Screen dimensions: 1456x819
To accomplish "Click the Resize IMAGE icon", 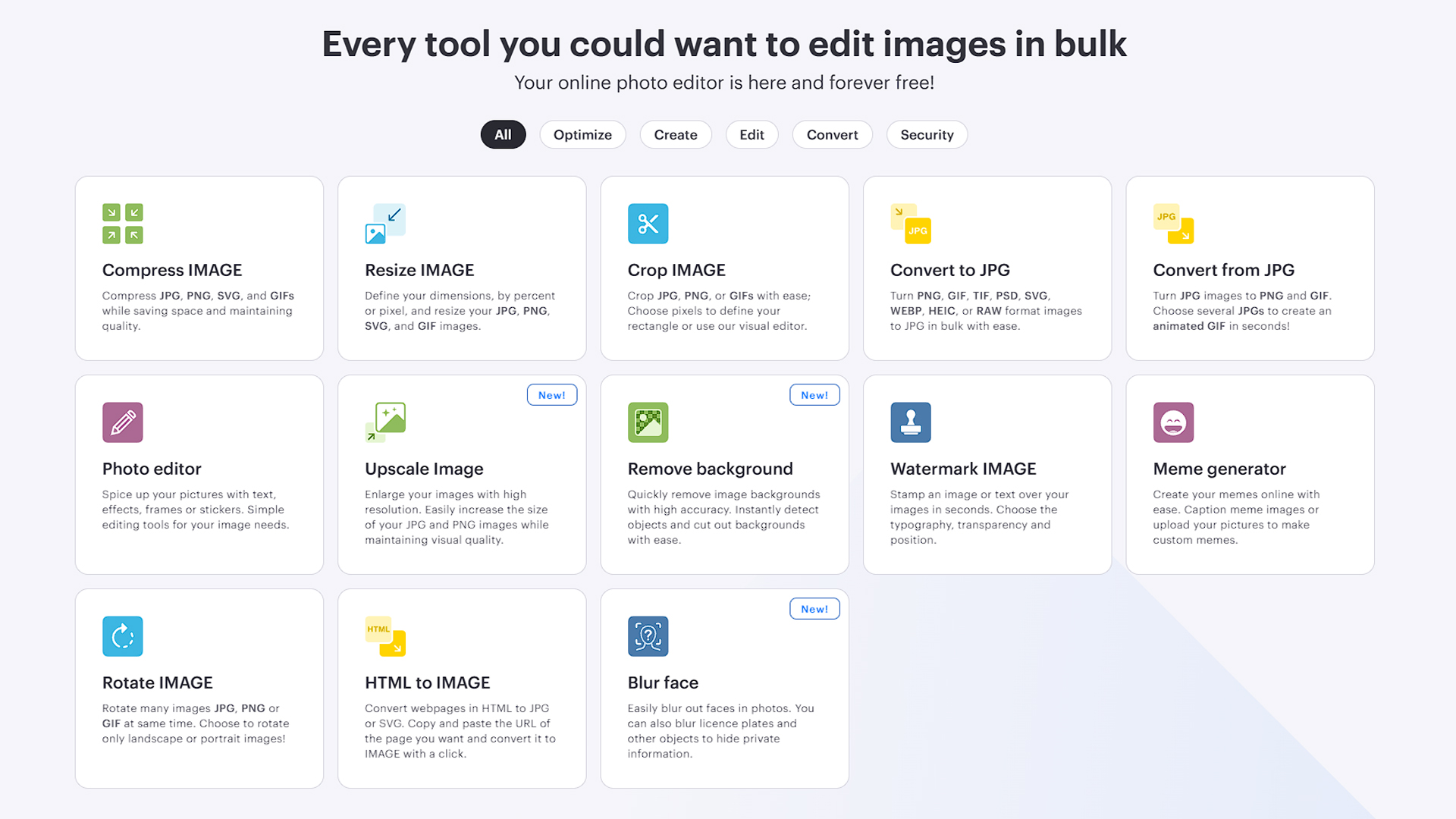I will point(385,224).
